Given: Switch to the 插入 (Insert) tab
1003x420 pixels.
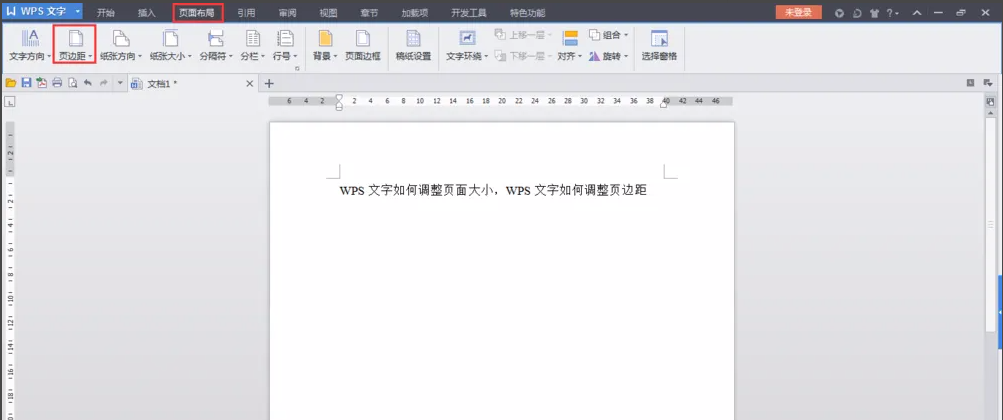Looking at the screenshot, I should point(147,13).
